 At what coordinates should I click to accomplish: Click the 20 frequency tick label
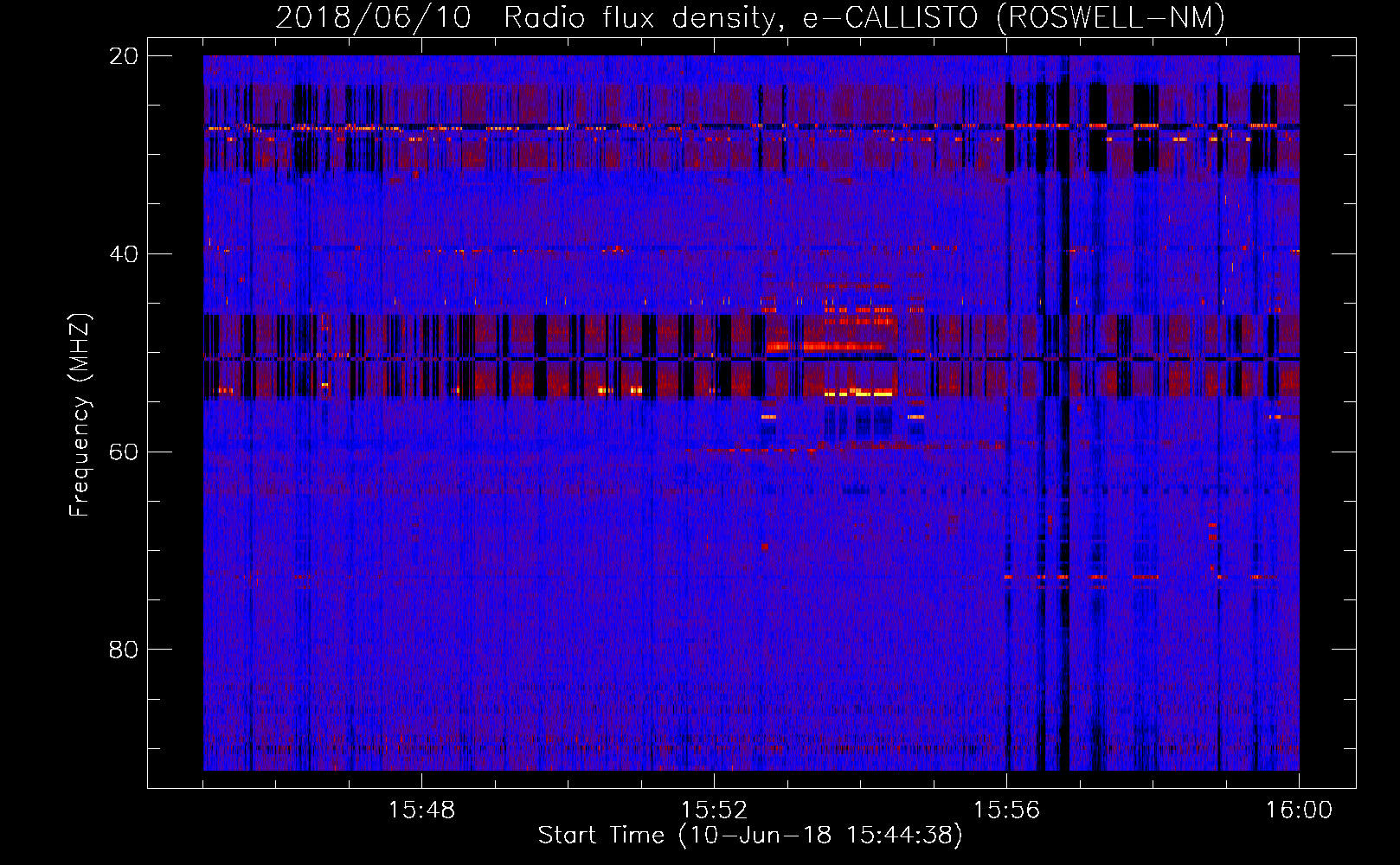124,56
